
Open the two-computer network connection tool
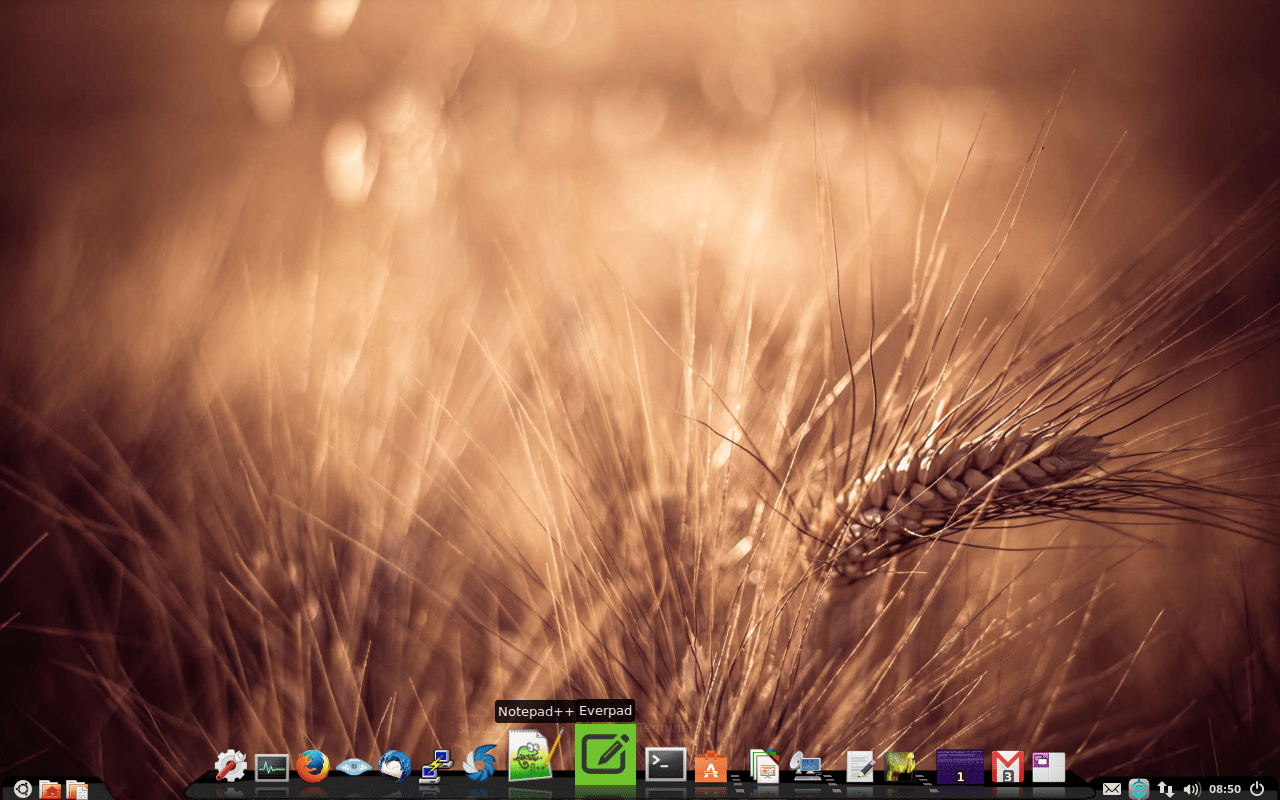436,766
